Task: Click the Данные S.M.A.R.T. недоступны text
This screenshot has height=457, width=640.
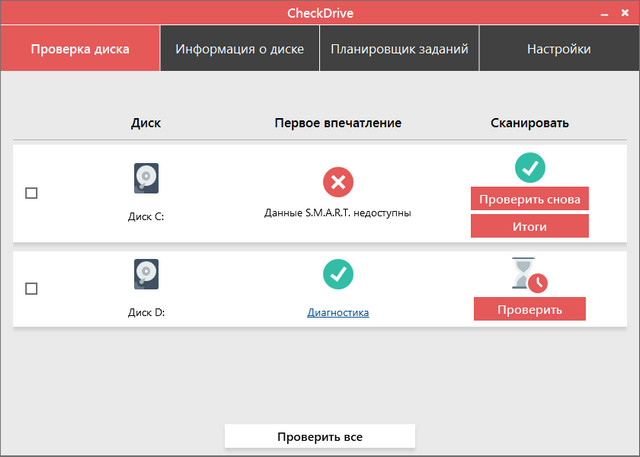Action: pos(338,213)
